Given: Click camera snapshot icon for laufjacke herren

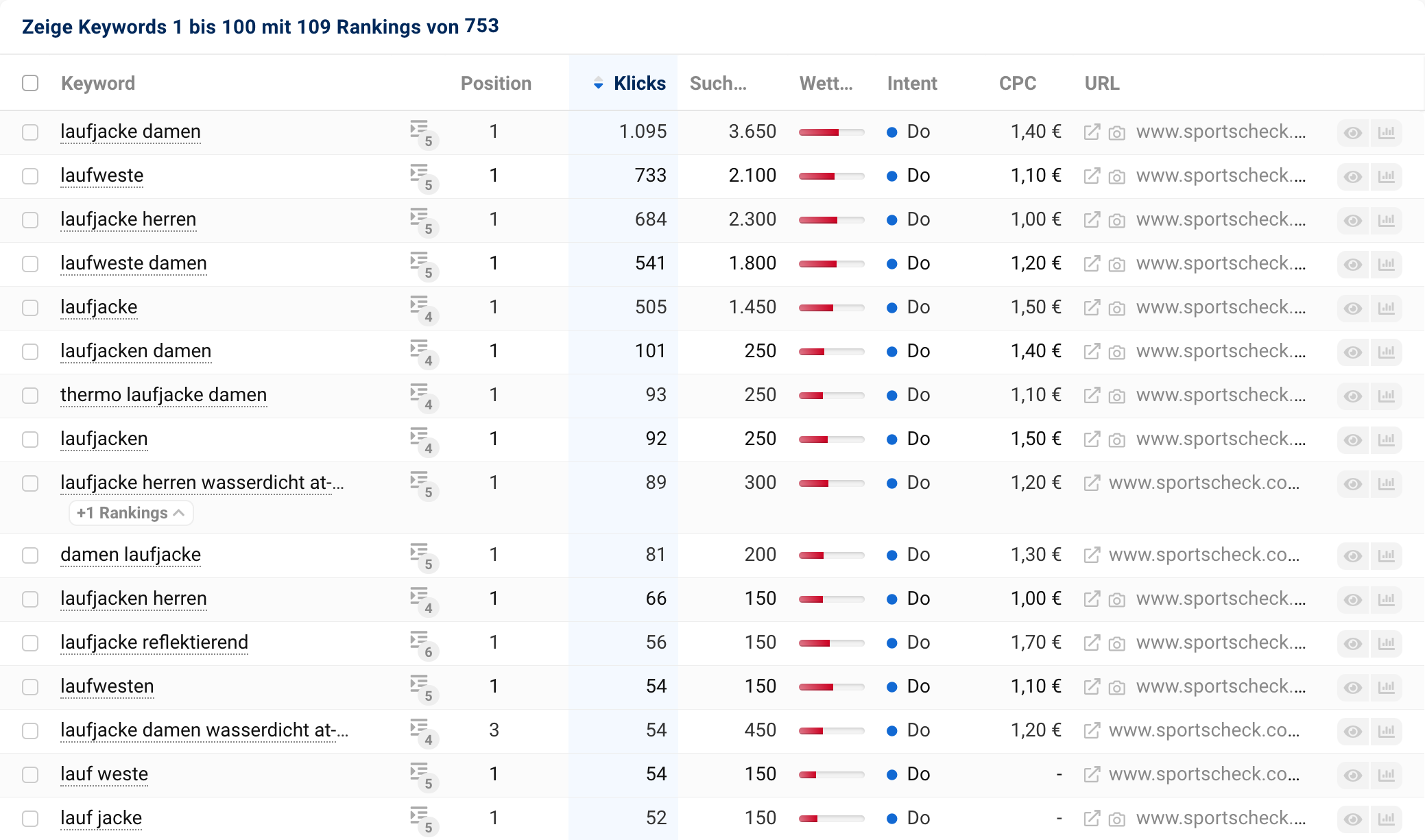Looking at the screenshot, I should [1116, 221].
